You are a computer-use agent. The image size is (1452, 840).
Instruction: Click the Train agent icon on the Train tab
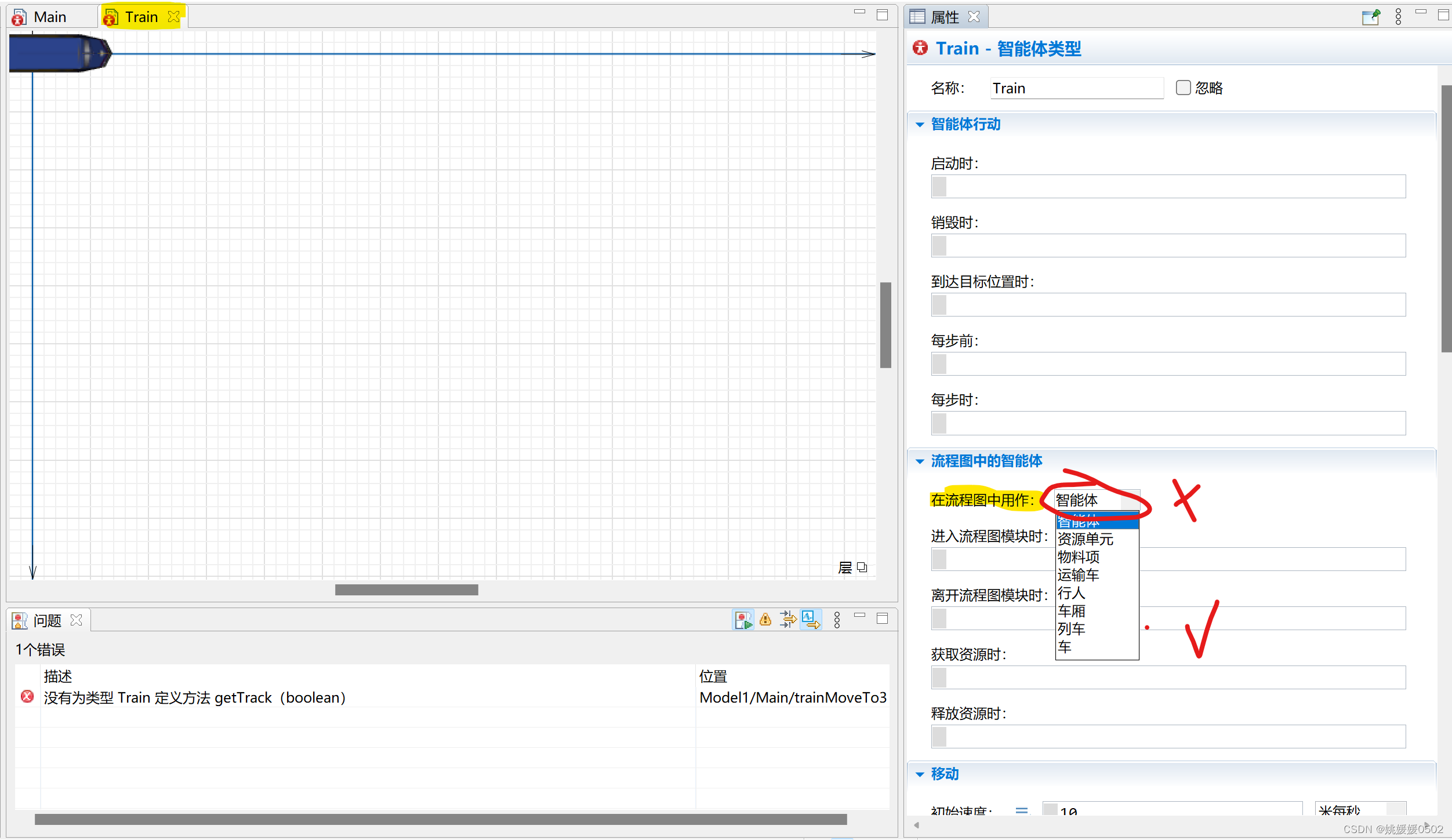(110, 17)
